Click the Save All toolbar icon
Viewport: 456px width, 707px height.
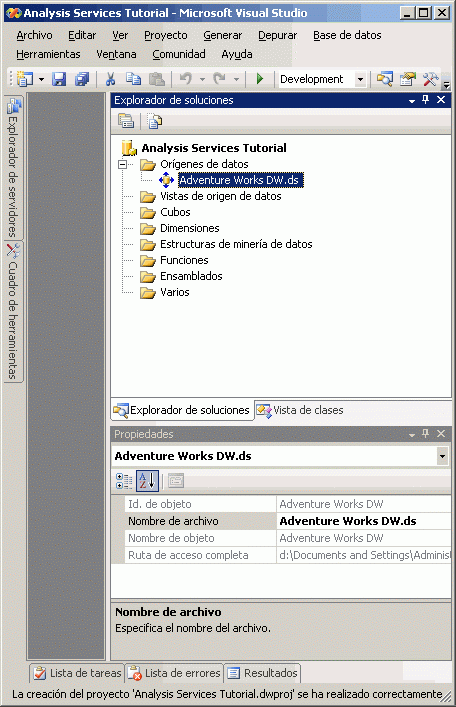(82, 79)
